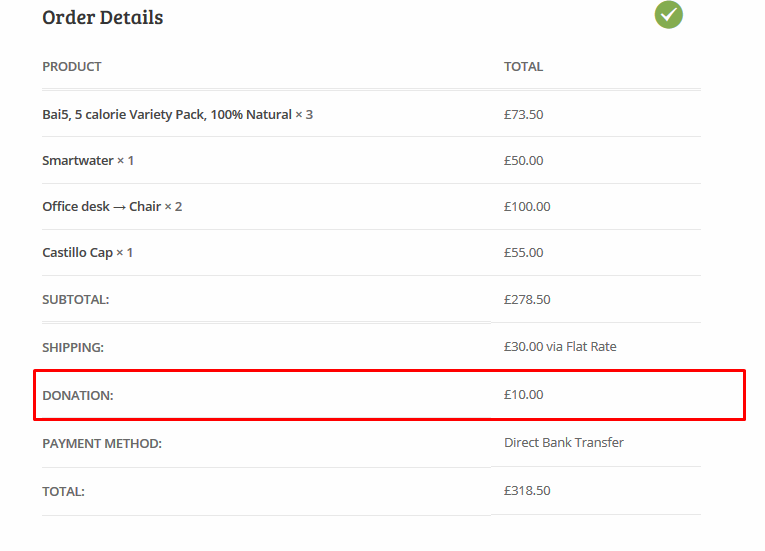
Task: Click the Direct Bank Transfer payment method
Action: tap(563, 443)
